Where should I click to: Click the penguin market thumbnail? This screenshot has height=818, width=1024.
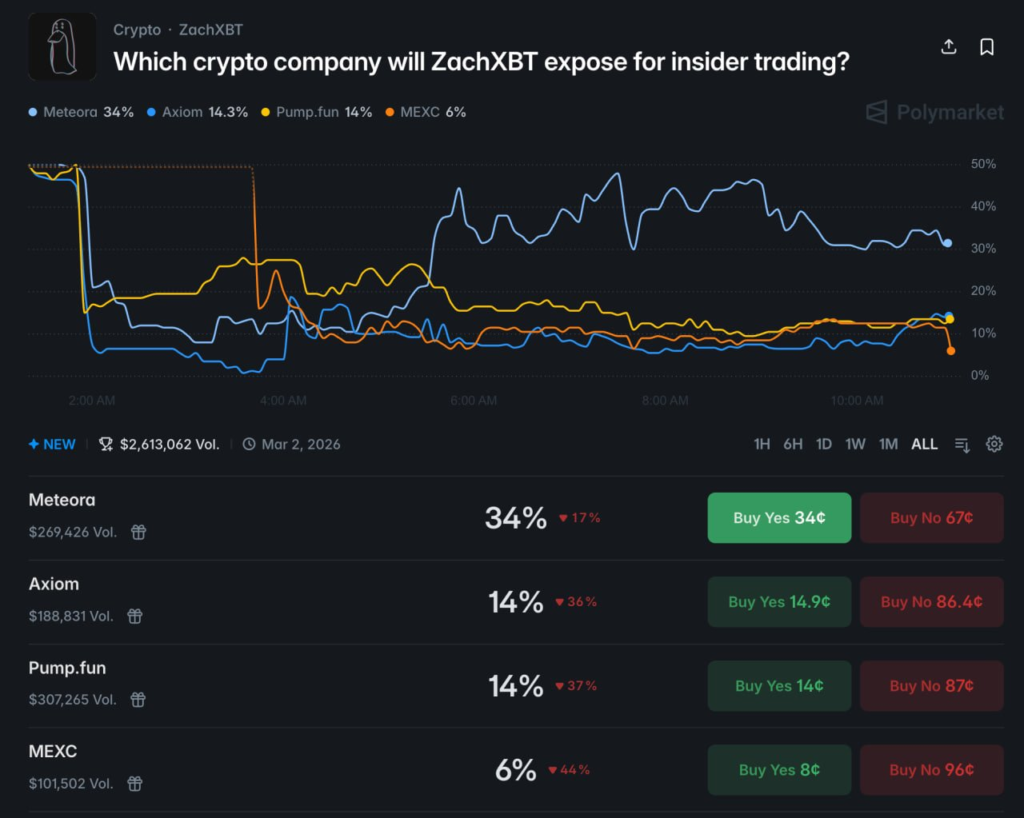[x=62, y=46]
